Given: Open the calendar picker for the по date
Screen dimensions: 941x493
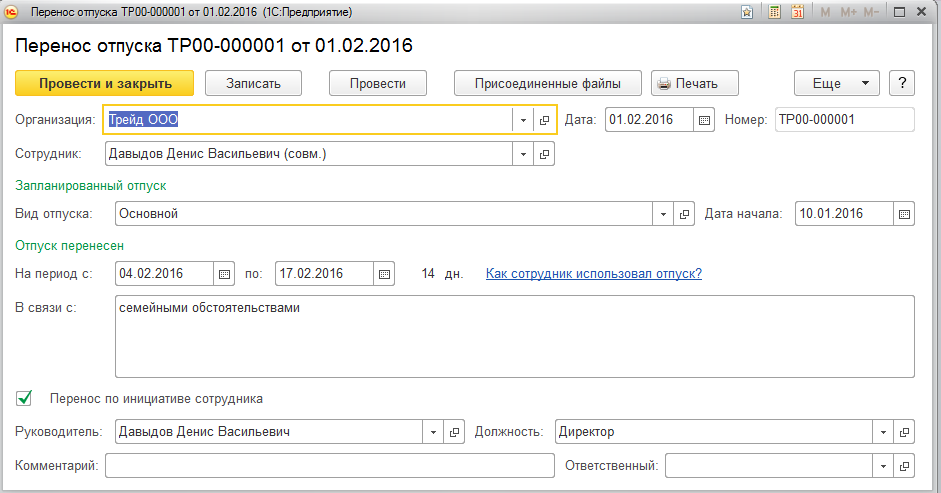Looking at the screenshot, I should point(384,274).
